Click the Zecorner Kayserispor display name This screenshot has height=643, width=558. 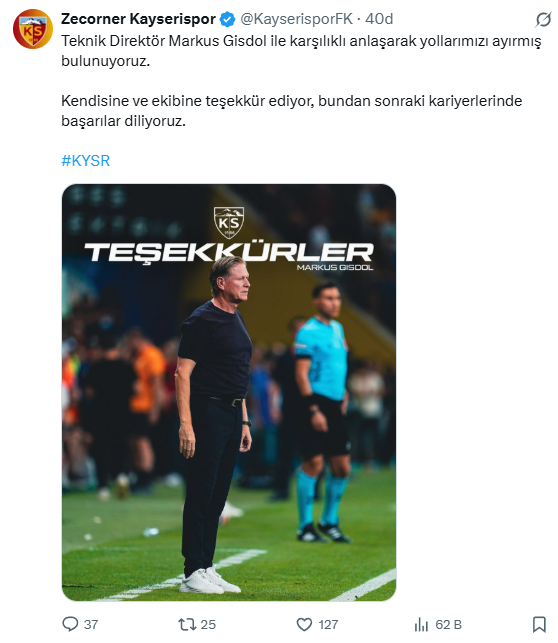(138, 19)
